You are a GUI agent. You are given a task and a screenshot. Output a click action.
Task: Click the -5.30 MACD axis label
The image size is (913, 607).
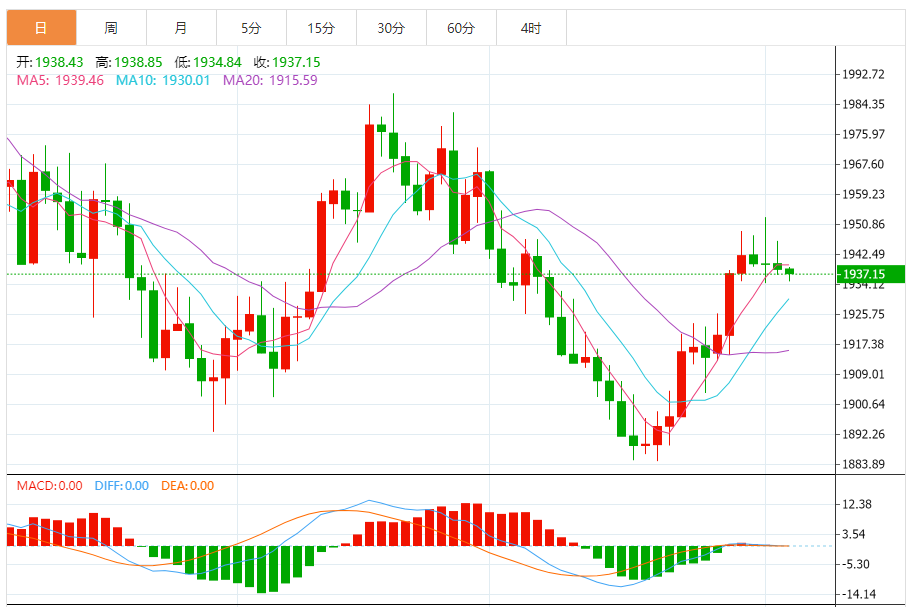click(856, 564)
